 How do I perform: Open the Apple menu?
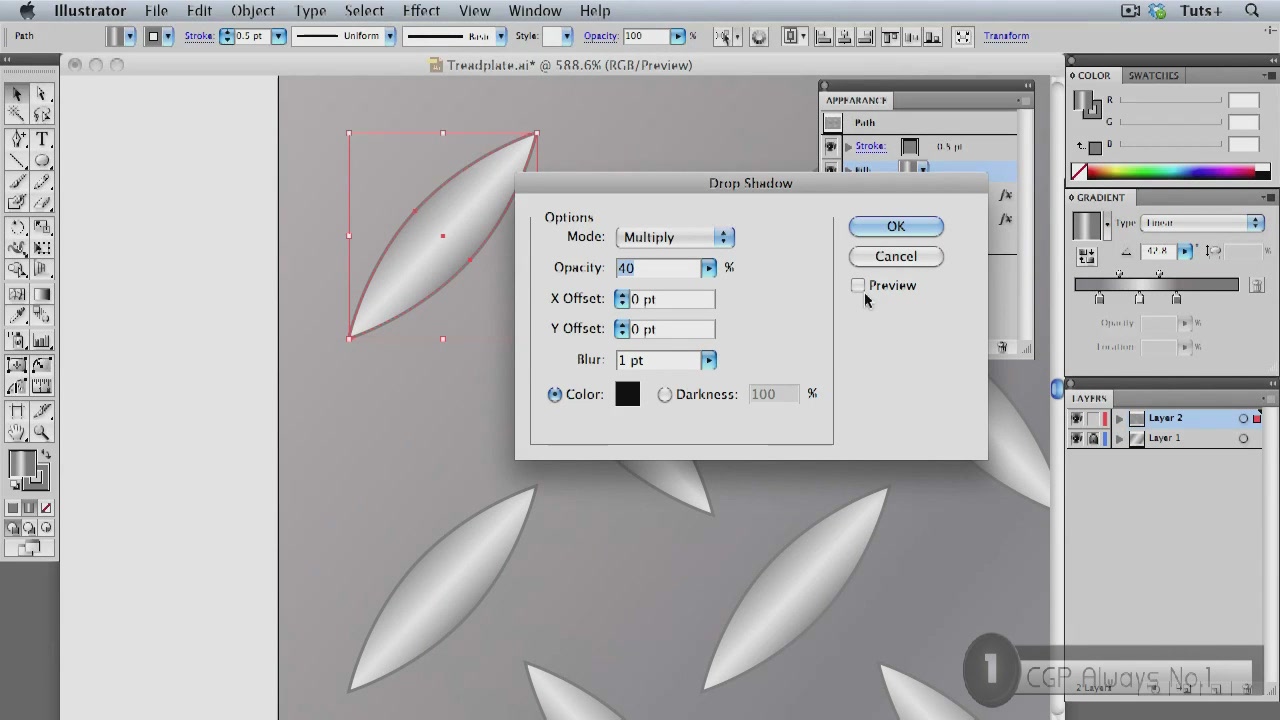tap(27, 11)
